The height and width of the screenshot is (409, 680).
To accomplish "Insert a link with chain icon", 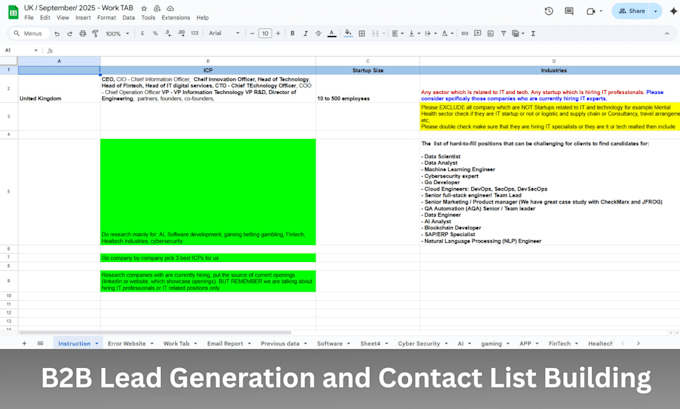I will coord(464,33).
